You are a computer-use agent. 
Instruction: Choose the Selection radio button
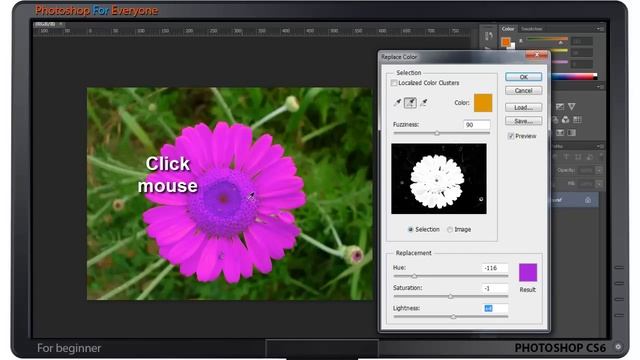pyautogui.click(x=411, y=229)
